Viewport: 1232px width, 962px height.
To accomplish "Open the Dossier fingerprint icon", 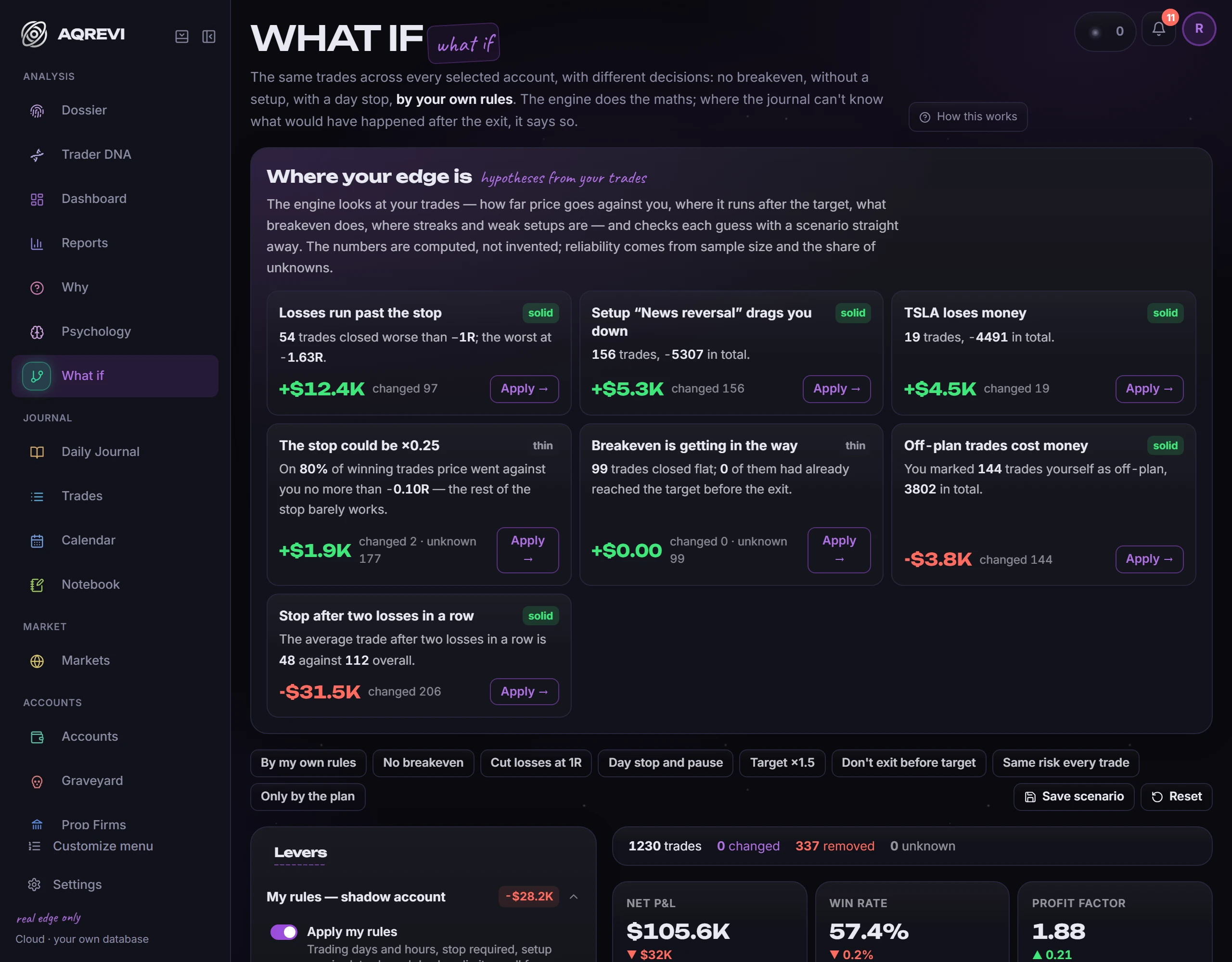I will point(37,111).
